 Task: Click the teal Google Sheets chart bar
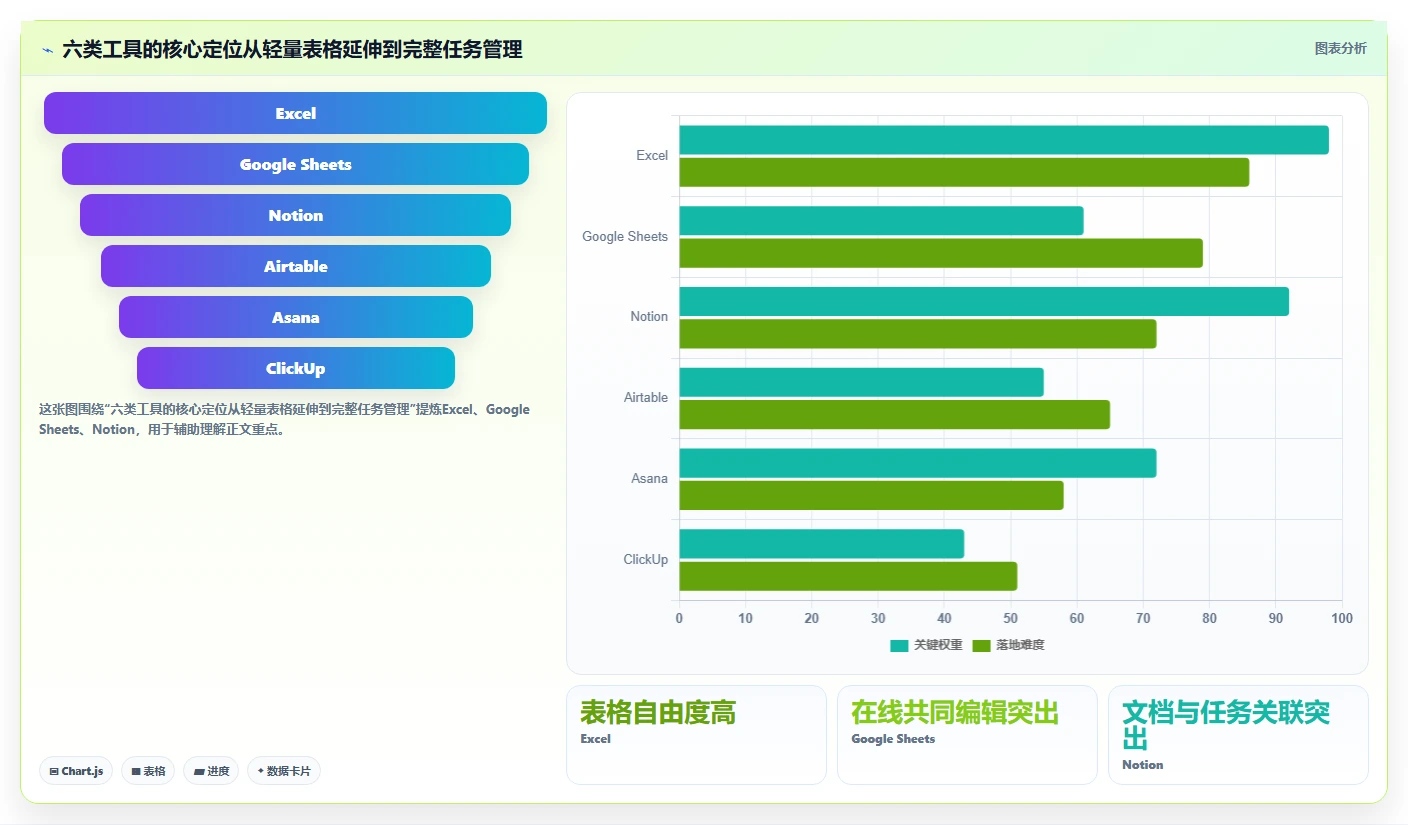click(881, 220)
